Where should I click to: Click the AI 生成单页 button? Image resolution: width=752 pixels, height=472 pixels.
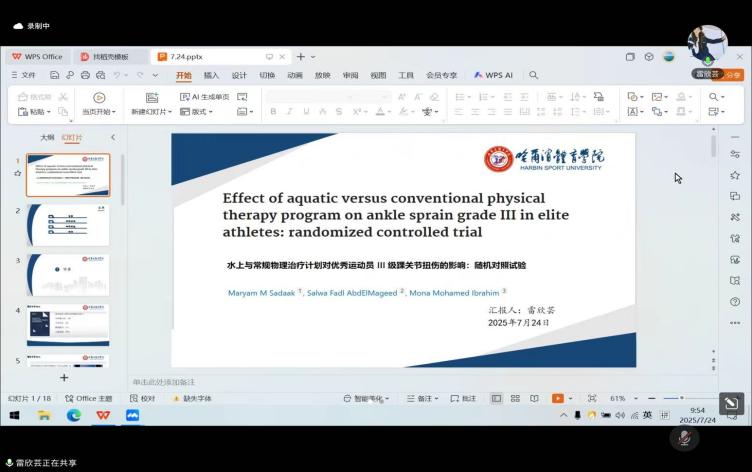[204, 97]
